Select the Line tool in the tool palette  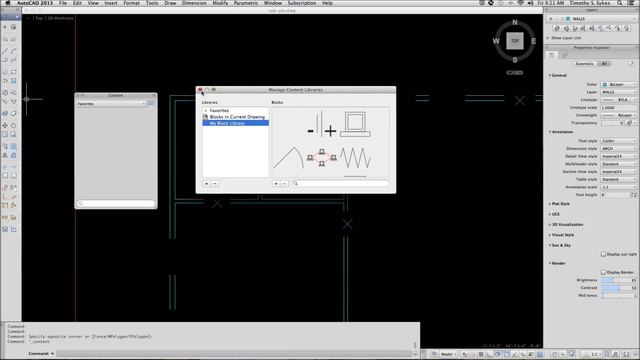[5, 51]
